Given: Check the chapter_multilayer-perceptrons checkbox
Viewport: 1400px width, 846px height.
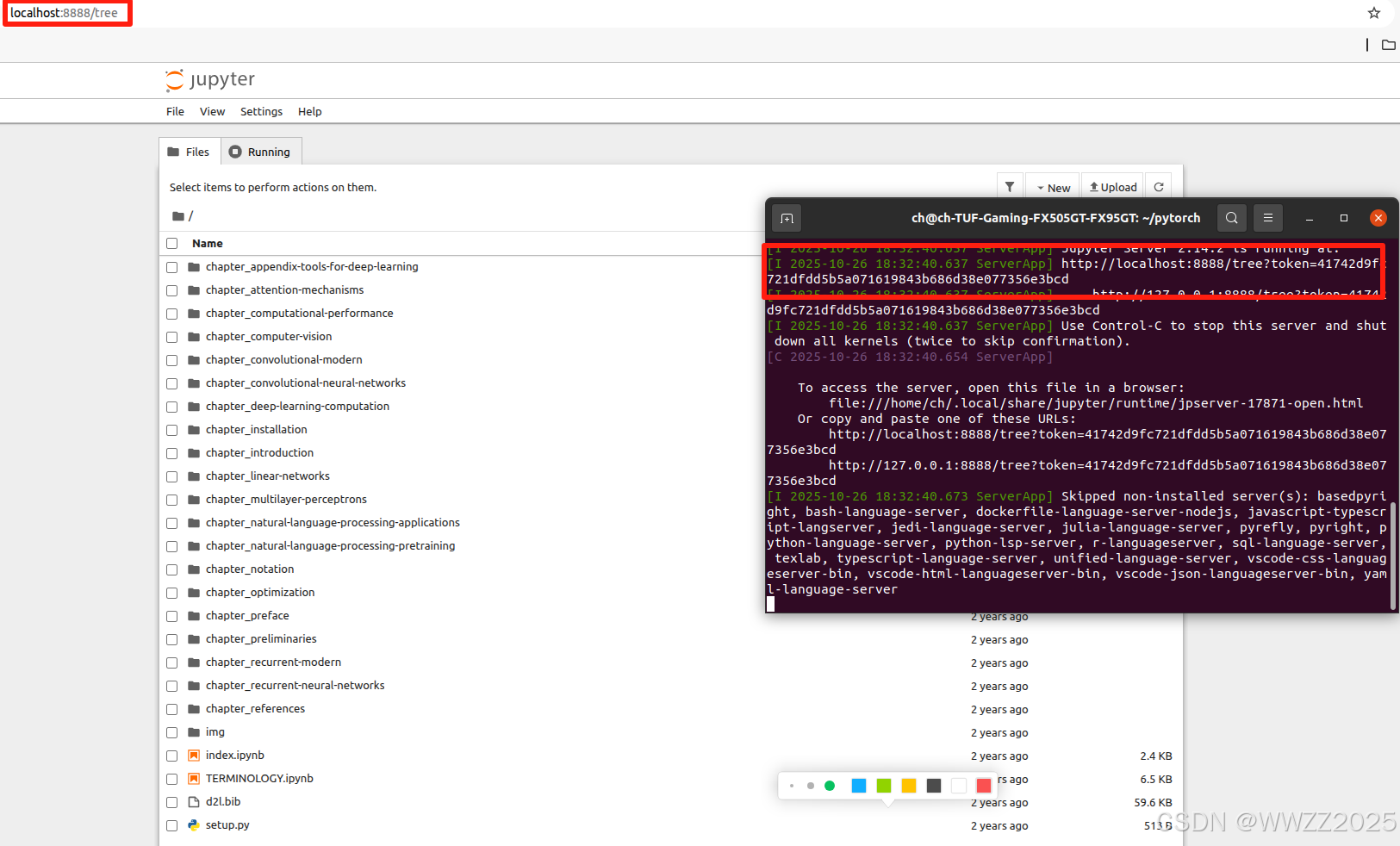Looking at the screenshot, I should point(171,500).
